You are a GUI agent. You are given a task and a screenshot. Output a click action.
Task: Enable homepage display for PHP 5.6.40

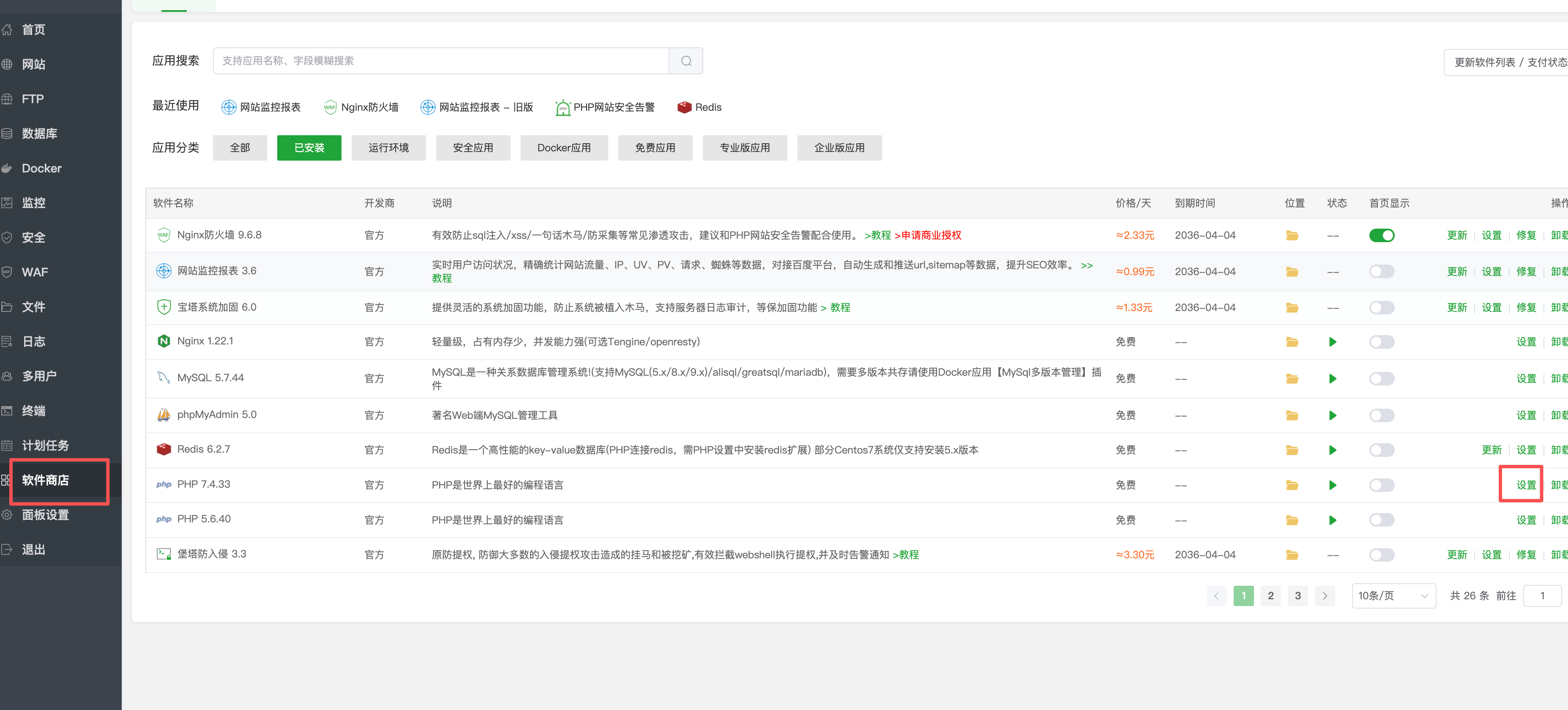point(1381,520)
